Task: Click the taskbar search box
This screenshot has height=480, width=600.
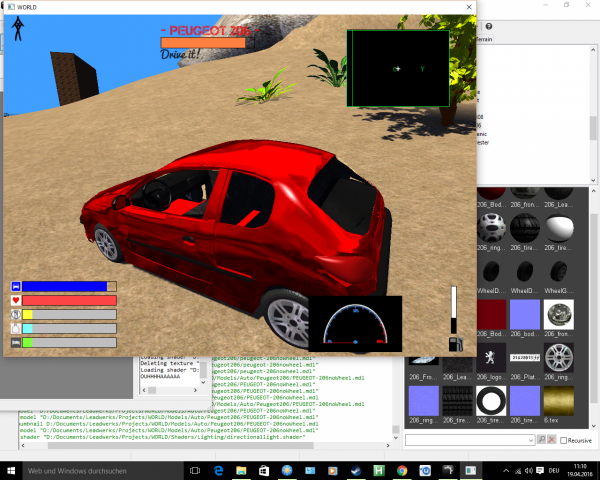Action: [x=90, y=469]
